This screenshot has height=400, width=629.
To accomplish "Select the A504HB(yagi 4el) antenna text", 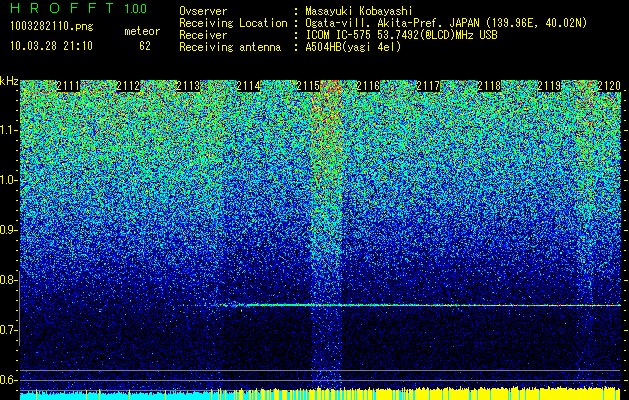I will click(353, 47).
